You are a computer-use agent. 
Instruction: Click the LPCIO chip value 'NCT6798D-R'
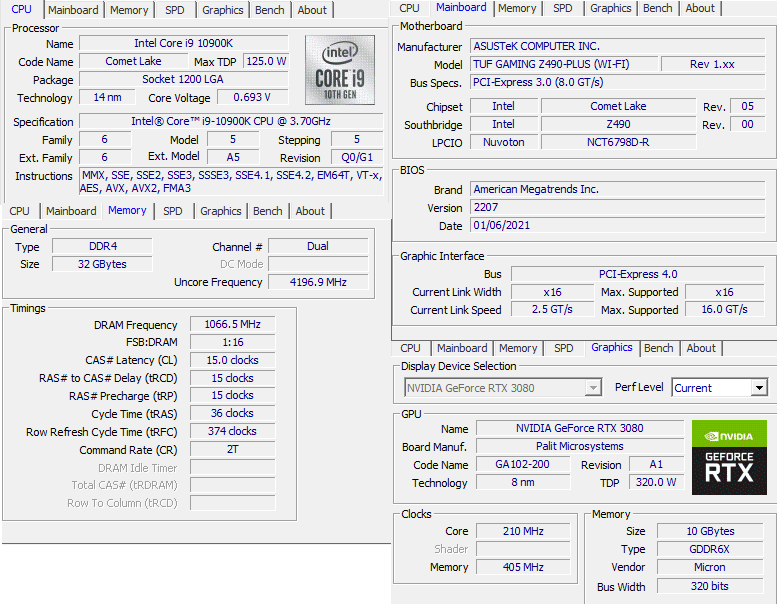(618, 142)
